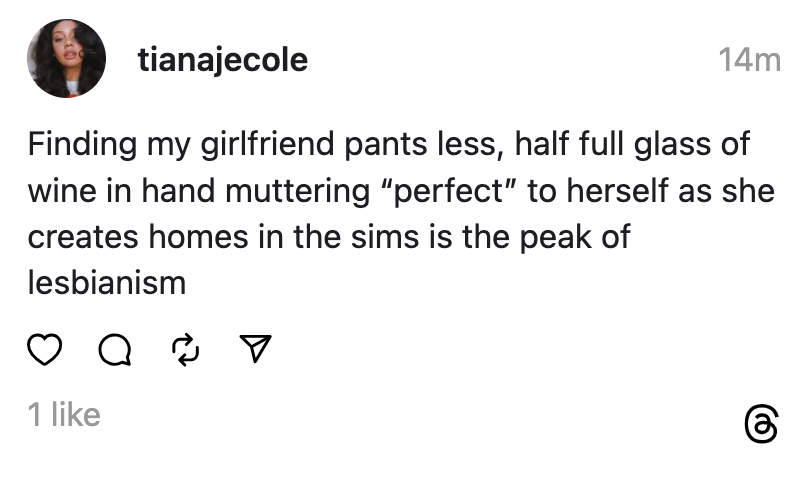Click the word "lesbianism" in the post
Image resolution: width=806 pixels, height=484 pixels.
click(107, 283)
